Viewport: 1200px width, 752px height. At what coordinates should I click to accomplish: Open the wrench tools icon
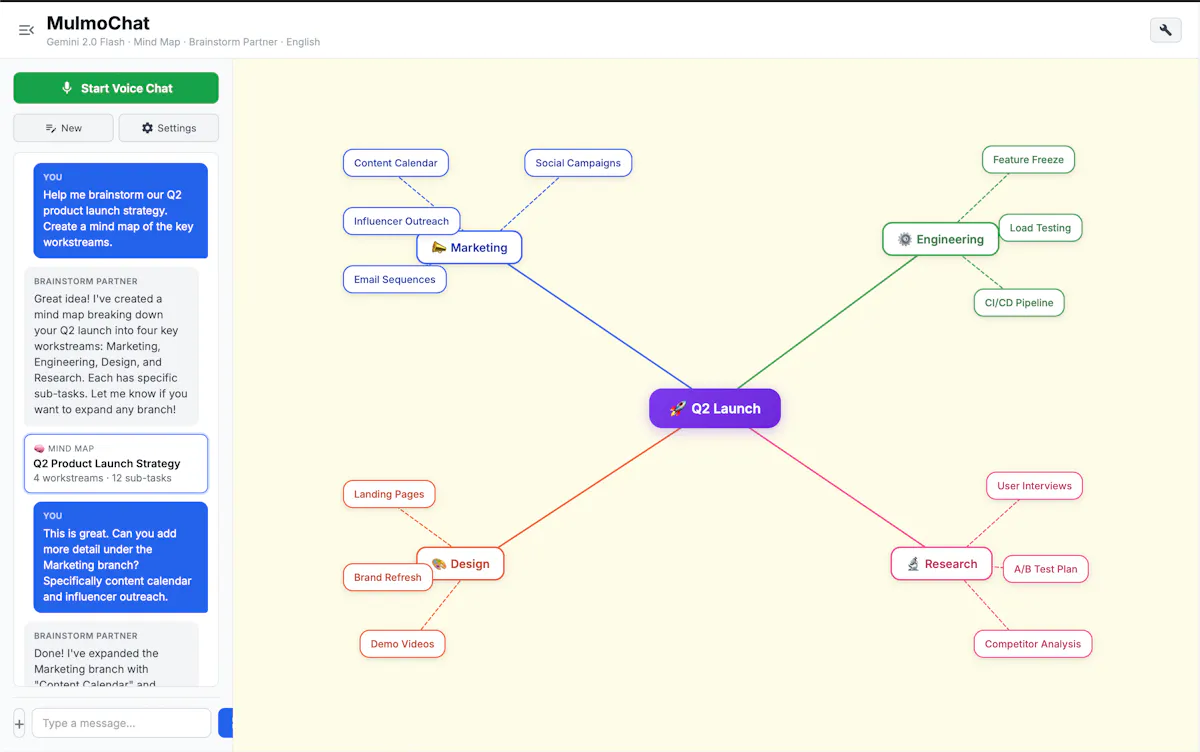coord(1165,30)
